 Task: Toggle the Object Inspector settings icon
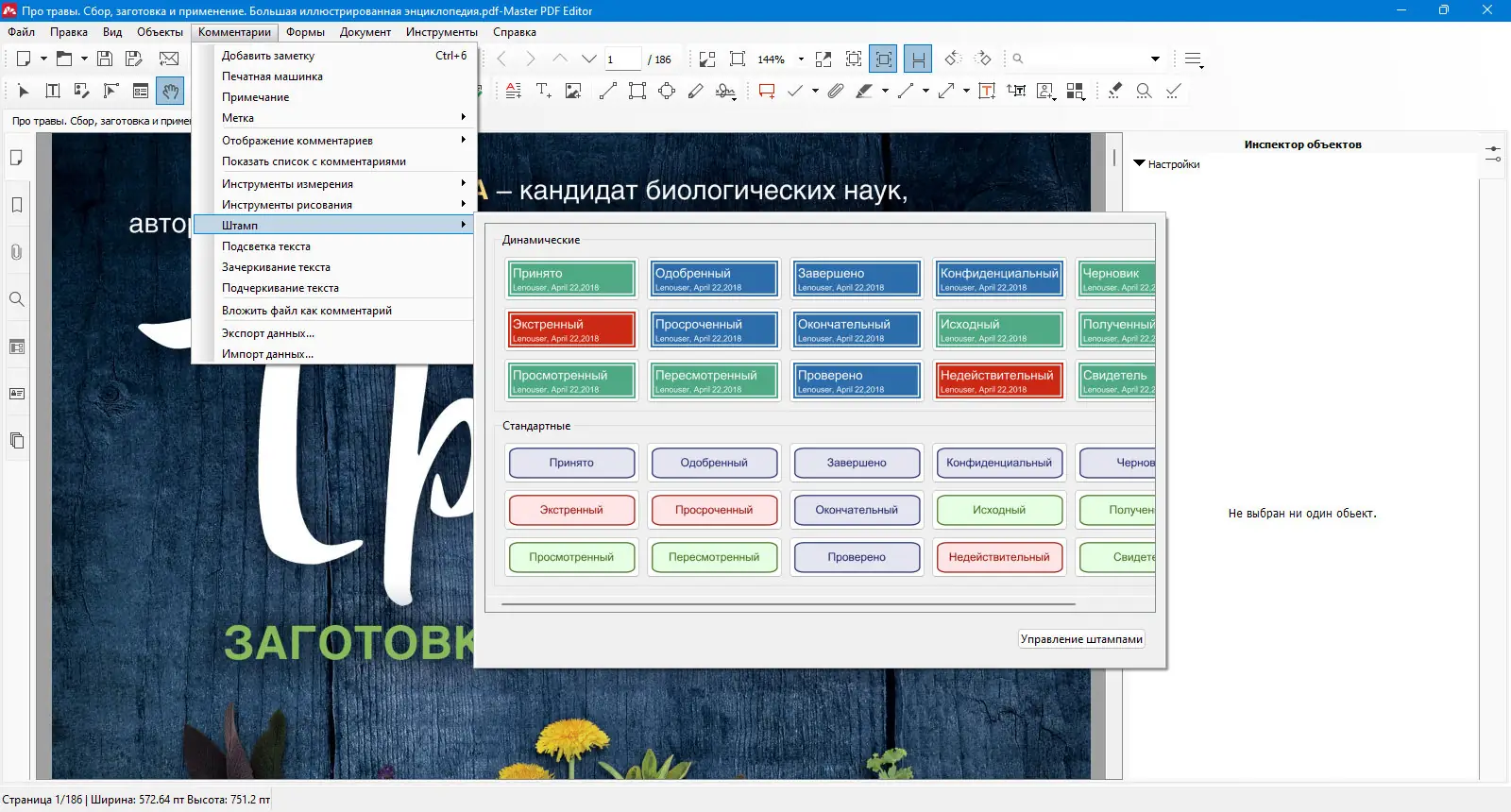[x=1493, y=153]
